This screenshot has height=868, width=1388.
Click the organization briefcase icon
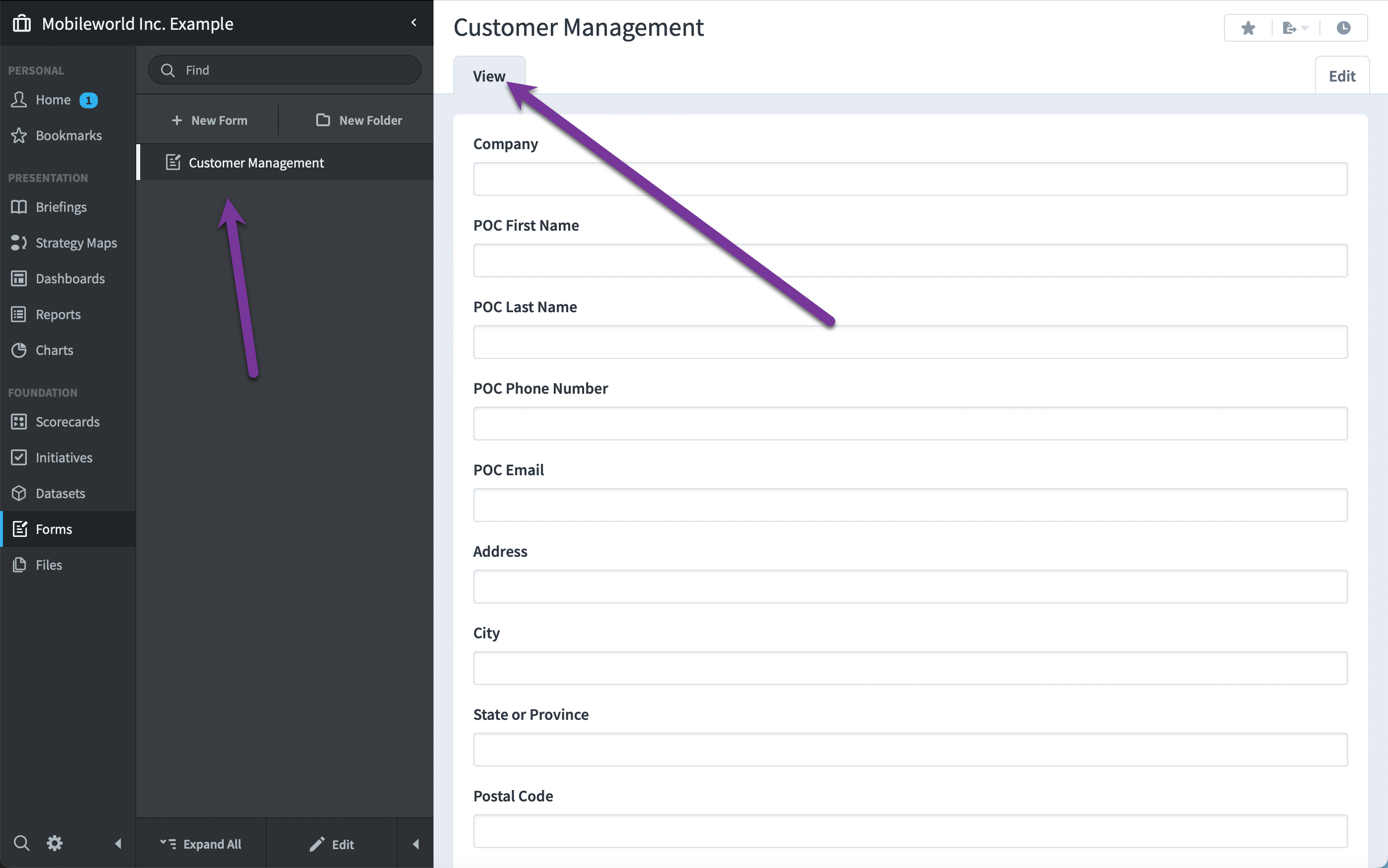22,23
